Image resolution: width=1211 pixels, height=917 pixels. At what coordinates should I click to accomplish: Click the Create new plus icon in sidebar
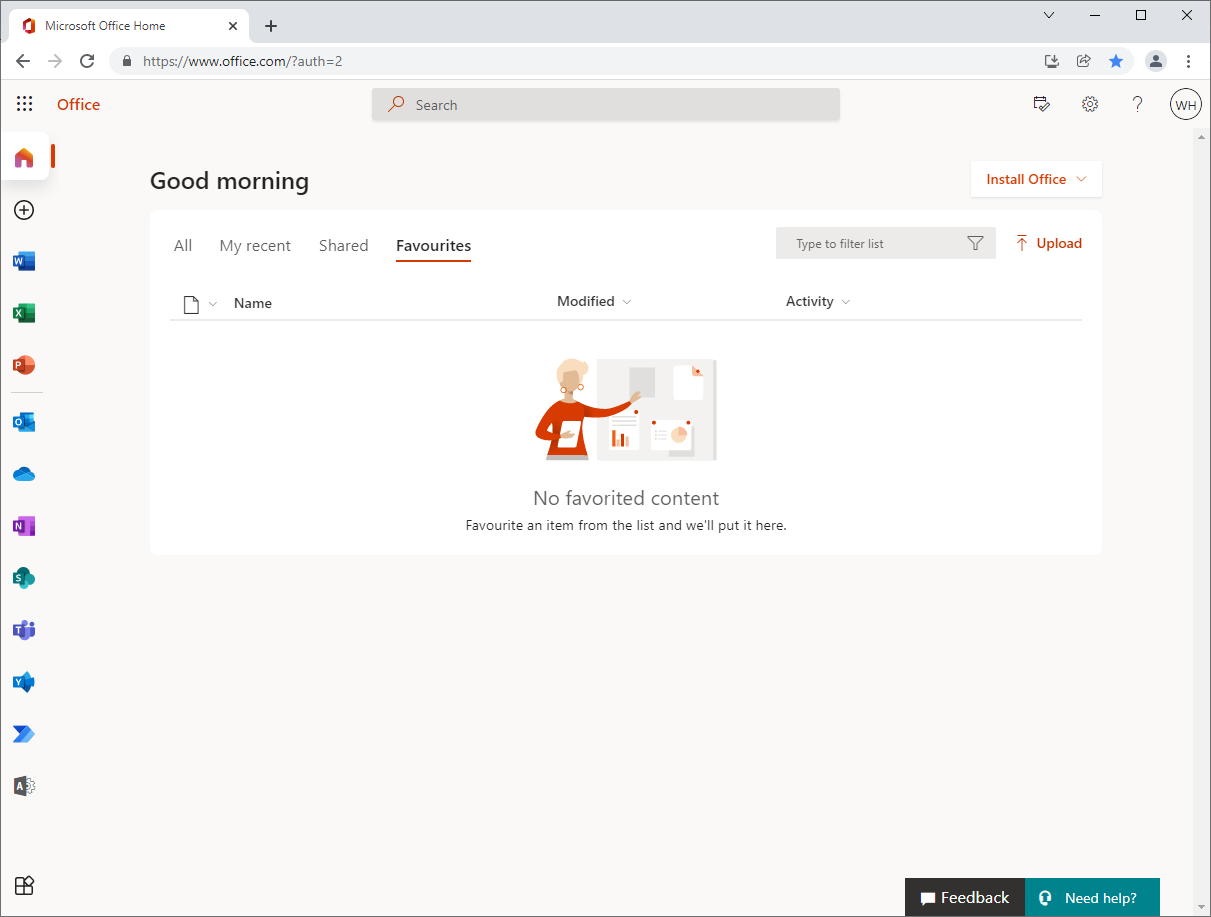24,210
